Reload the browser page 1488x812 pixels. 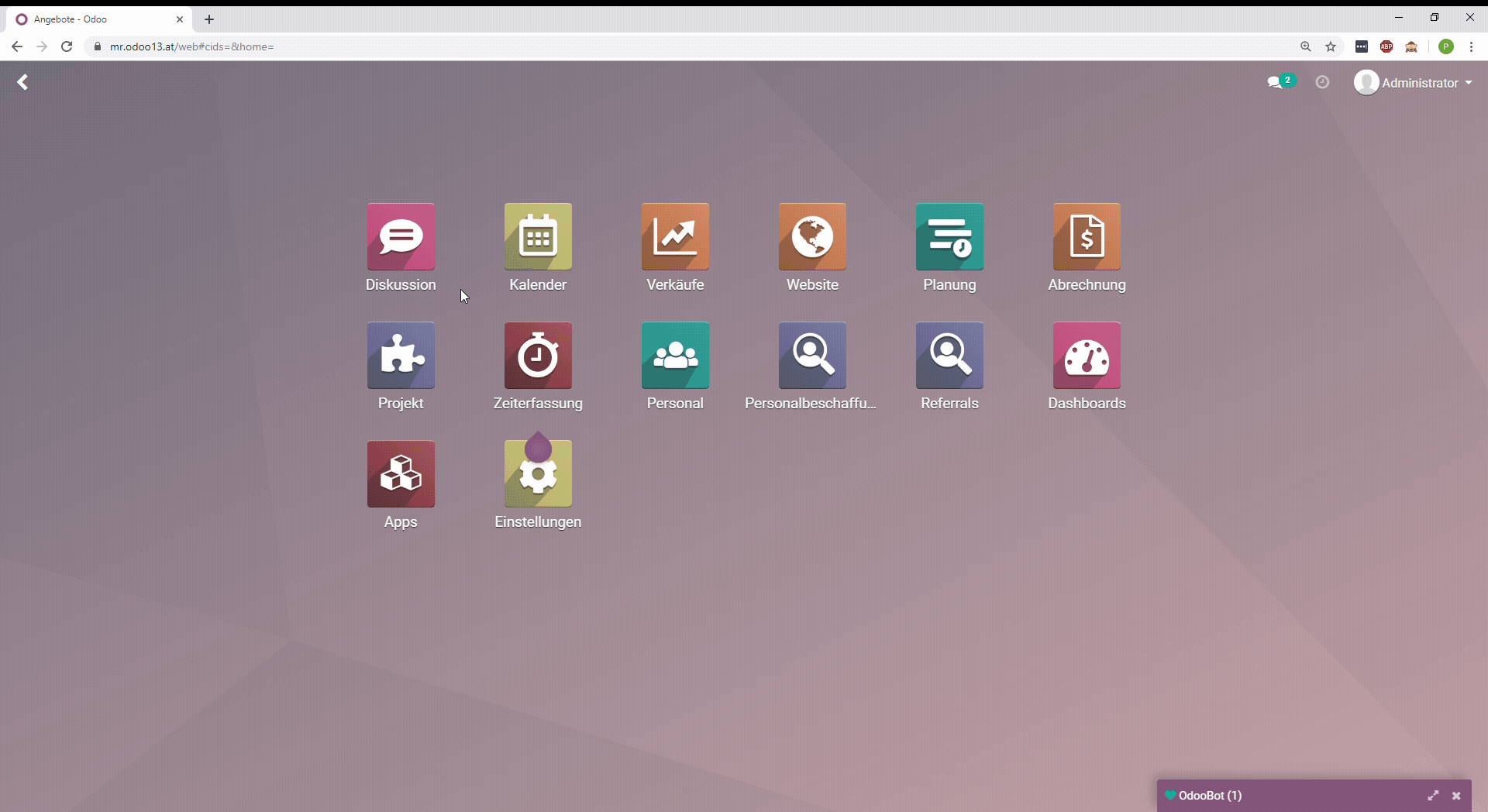(67, 46)
